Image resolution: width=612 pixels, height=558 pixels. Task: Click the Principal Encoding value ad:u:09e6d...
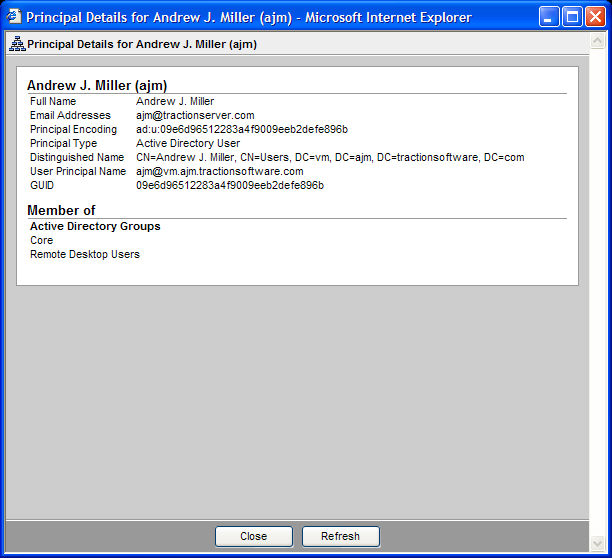tap(242, 129)
